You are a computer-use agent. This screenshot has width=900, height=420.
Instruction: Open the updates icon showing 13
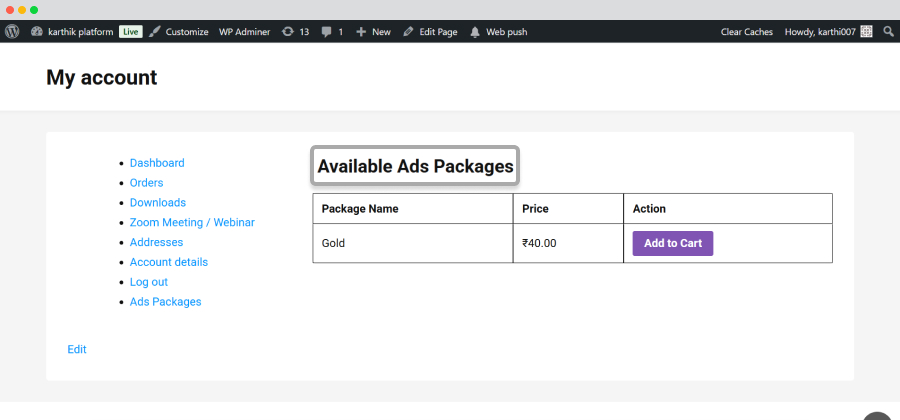pyautogui.click(x=288, y=32)
